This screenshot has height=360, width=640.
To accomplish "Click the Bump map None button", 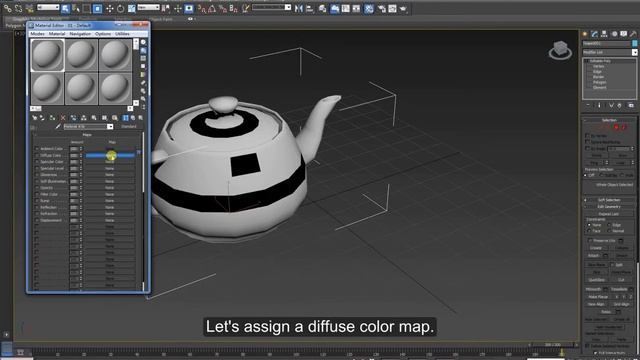I will [x=110, y=201].
